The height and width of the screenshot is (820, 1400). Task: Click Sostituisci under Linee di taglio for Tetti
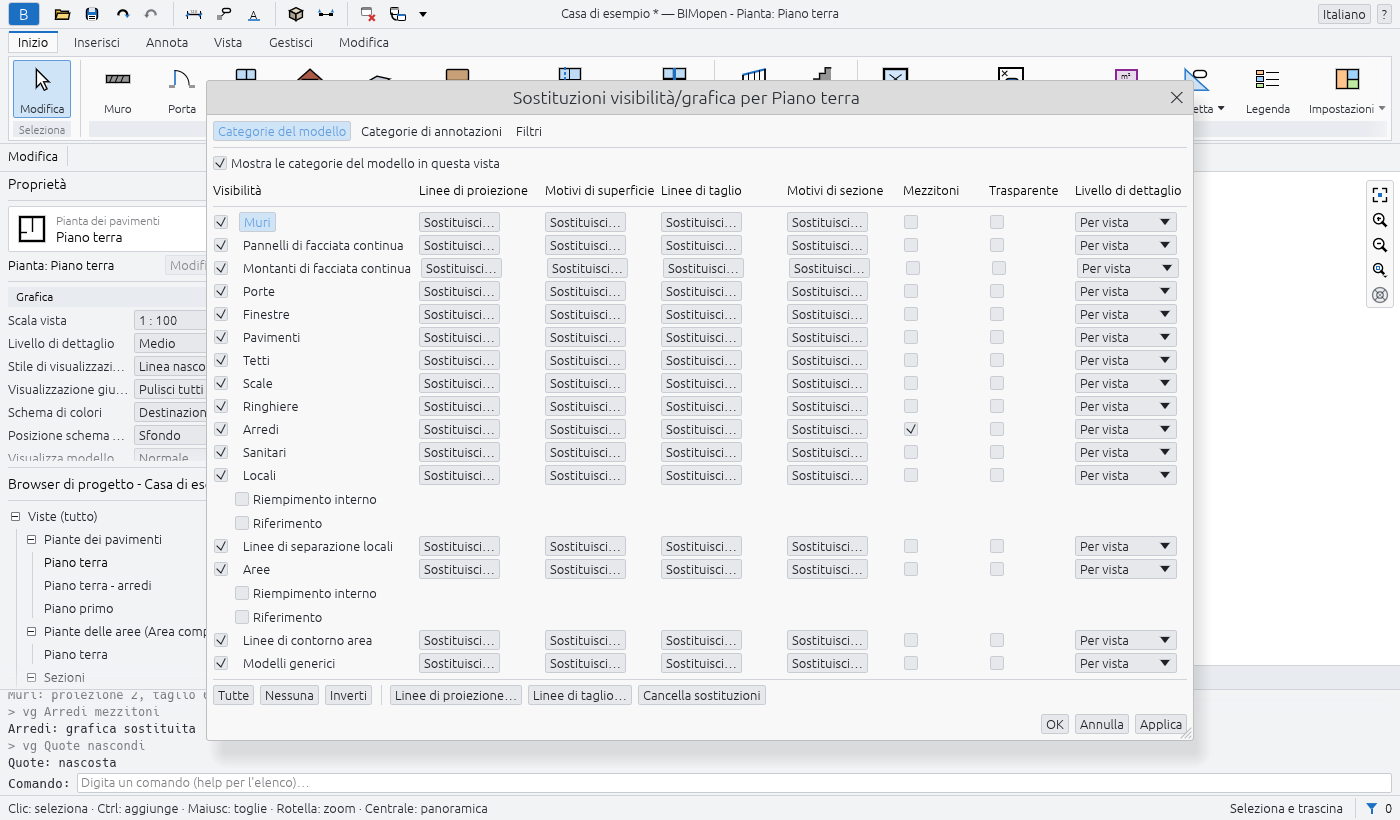701,360
